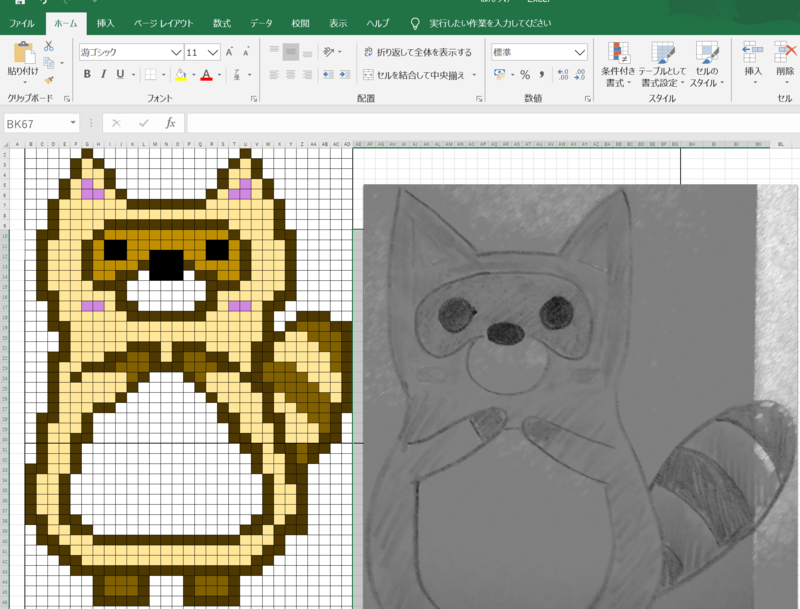Click the accounting currency format icon
800x609 pixels.
pos(499,74)
